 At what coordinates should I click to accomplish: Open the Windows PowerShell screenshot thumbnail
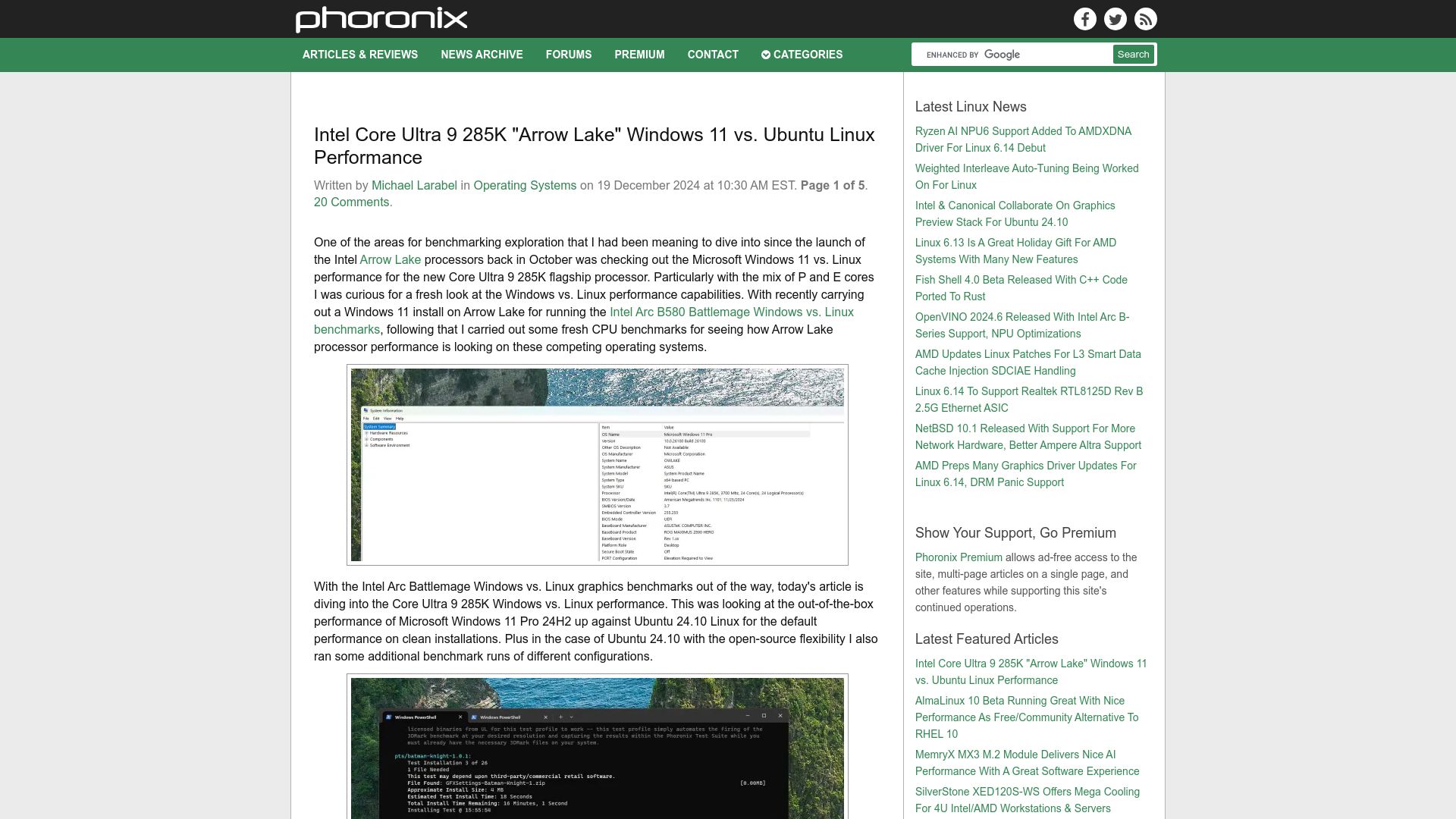(598, 747)
